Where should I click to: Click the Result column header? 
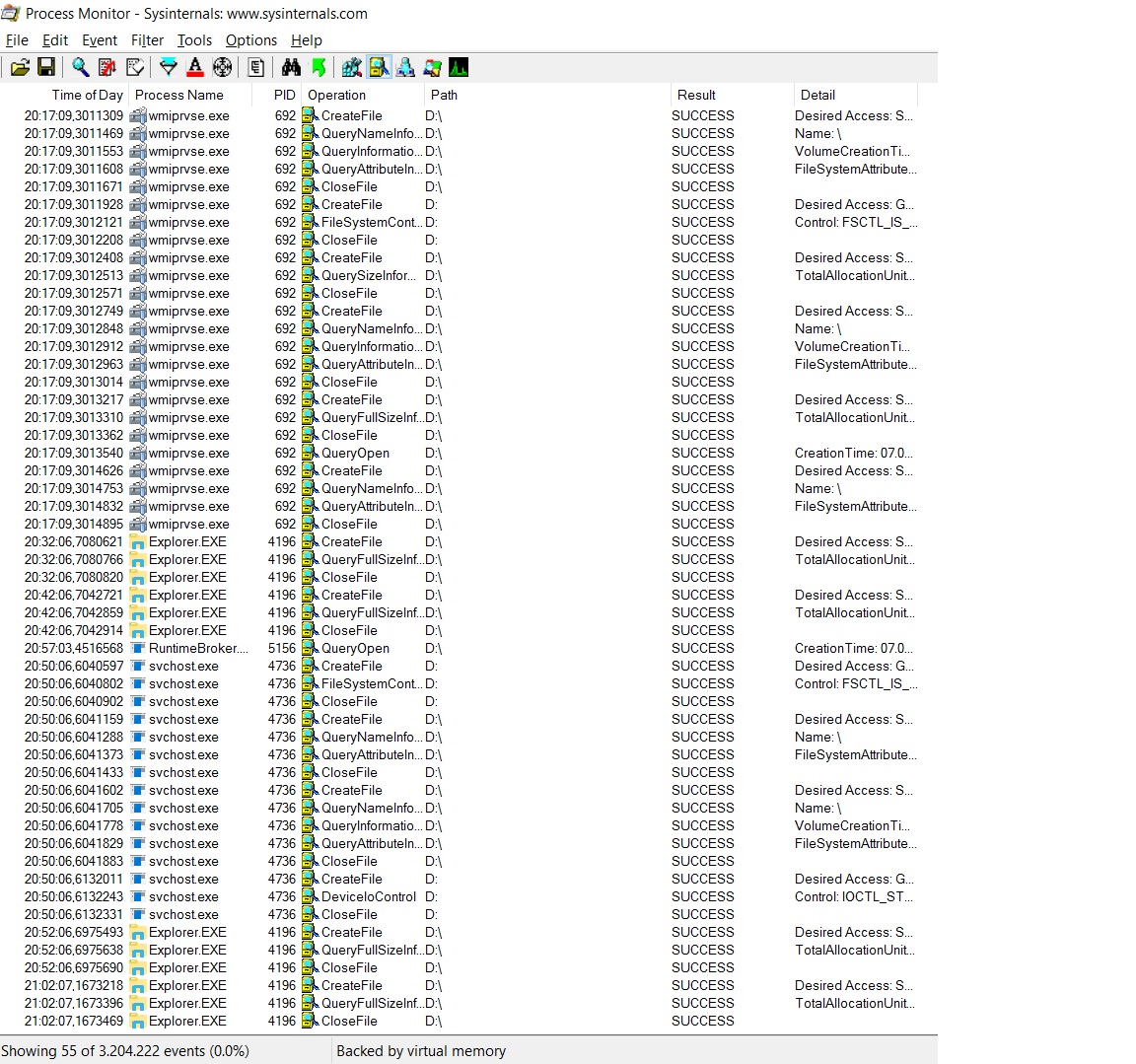coord(696,95)
